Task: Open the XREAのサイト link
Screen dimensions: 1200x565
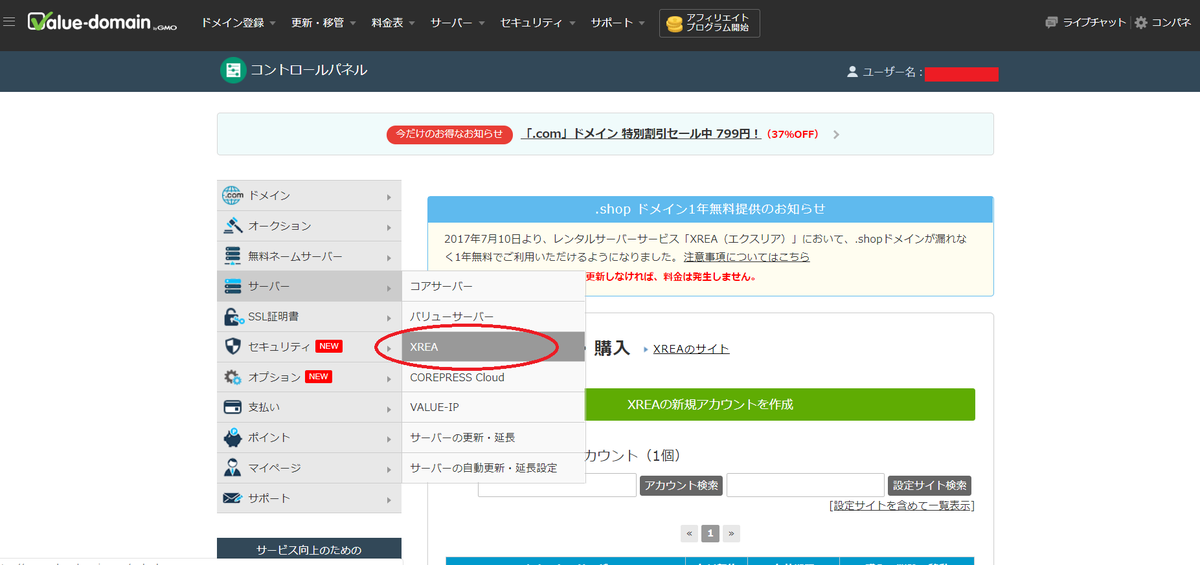Action: [691, 349]
